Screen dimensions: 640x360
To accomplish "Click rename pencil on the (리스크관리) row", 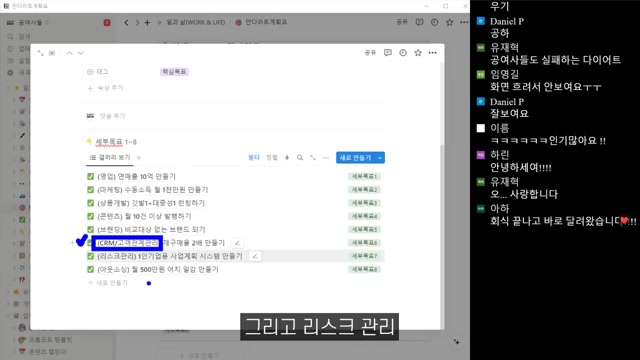I will tap(255, 256).
